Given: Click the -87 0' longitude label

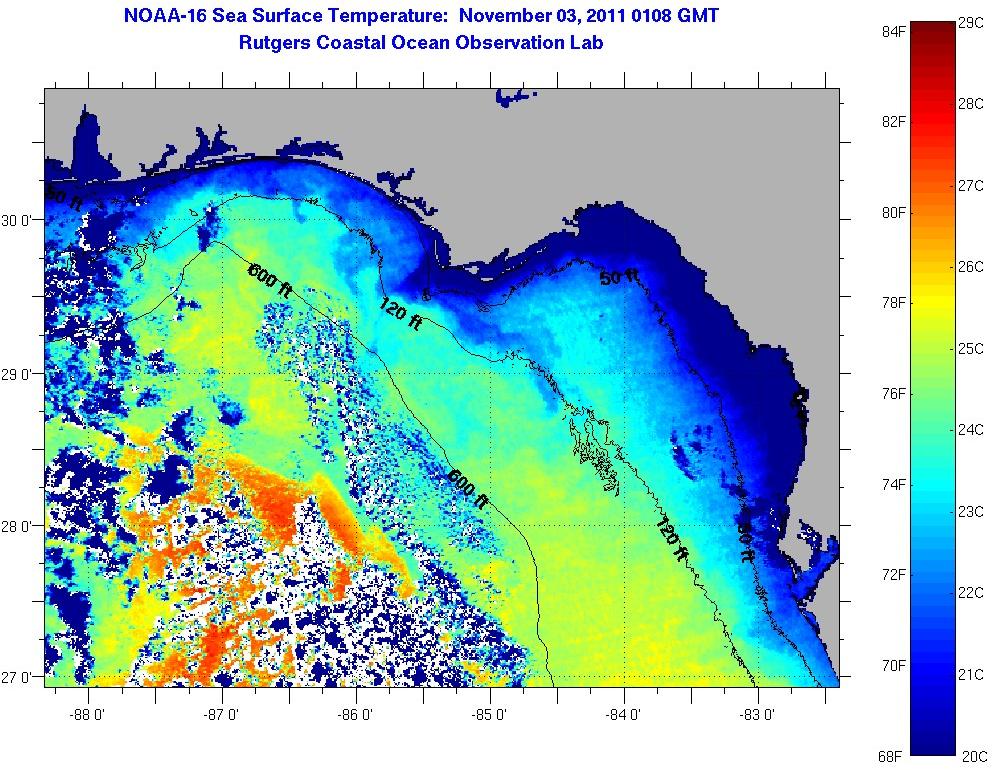Looking at the screenshot, I should click(223, 715).
